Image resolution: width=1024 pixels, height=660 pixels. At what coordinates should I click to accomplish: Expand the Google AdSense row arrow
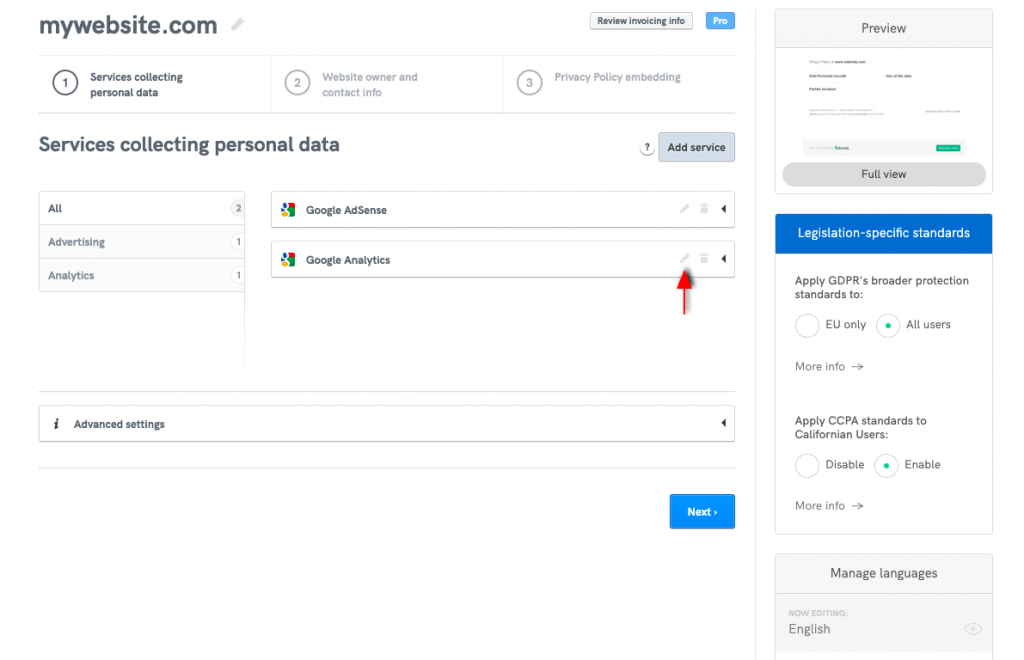(723, 209)
